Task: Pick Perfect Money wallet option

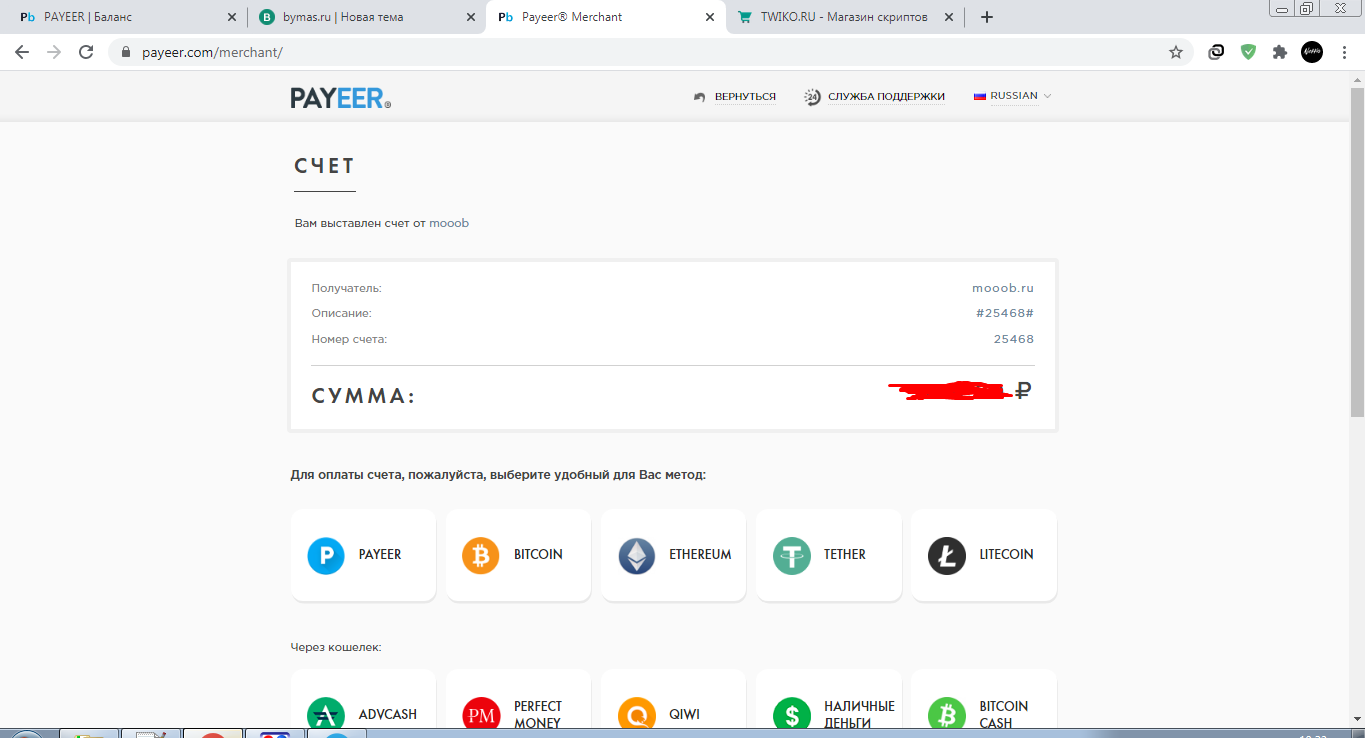Action: pyautogui.click(x=481, y=714)
